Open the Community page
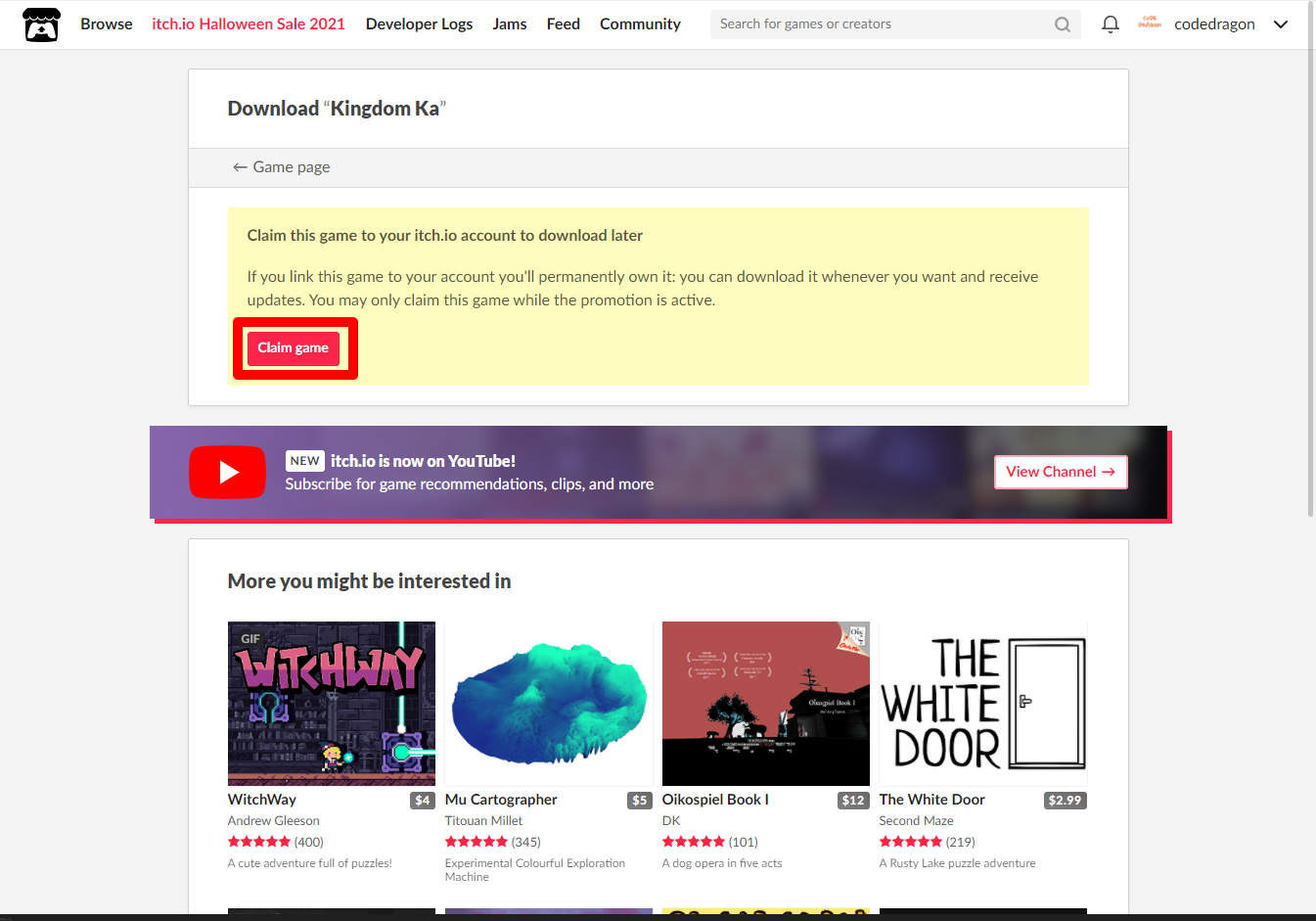This screenshot has width=1316, height=921. [x=640, y=24]
